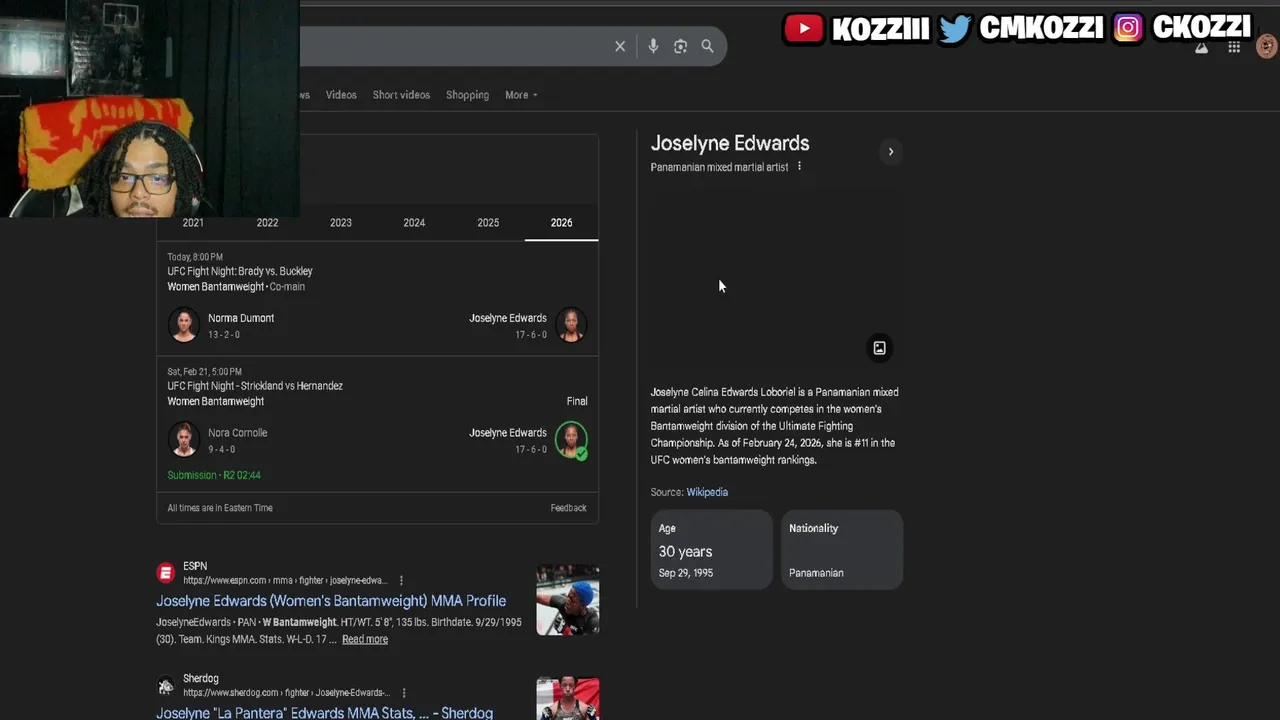The height and width of the screenshot is (720, 1280).
Task: Open ESPN result three-dot options
Action: (401, 580)
